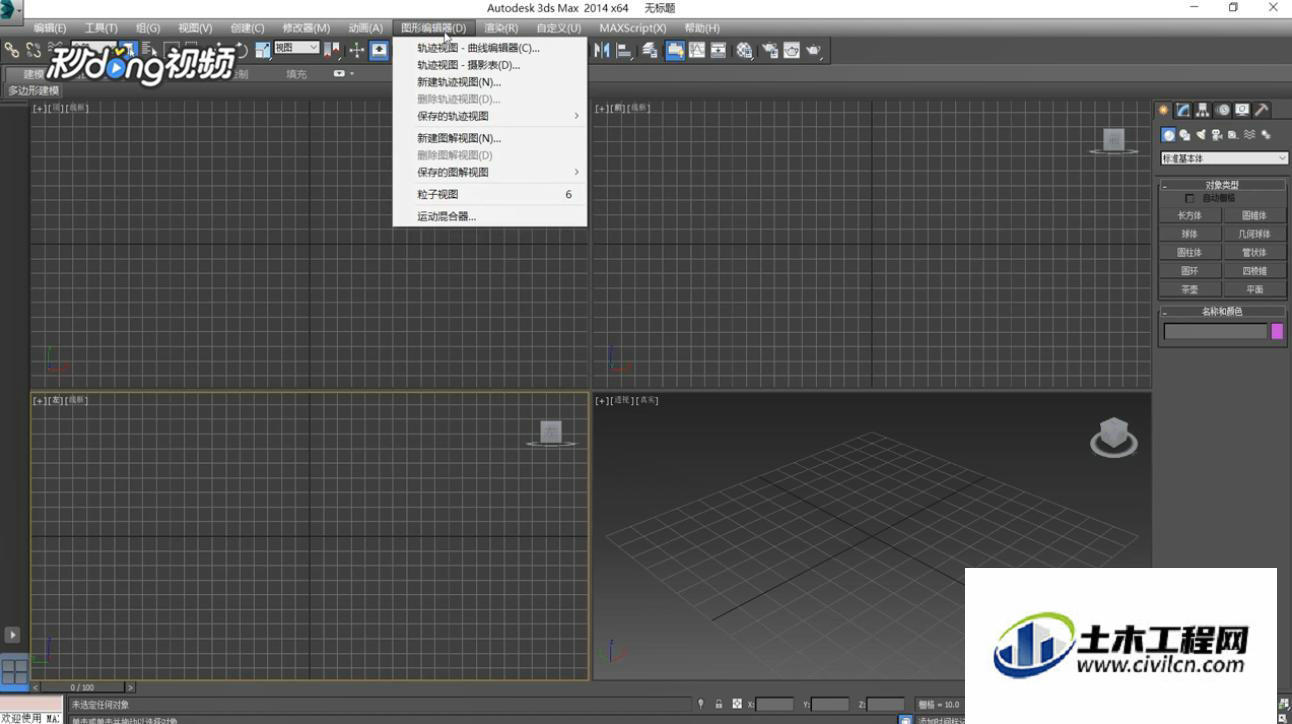Select the four-viewport layout thumbnail
The image size is (1292, 724).
(14, 671)
